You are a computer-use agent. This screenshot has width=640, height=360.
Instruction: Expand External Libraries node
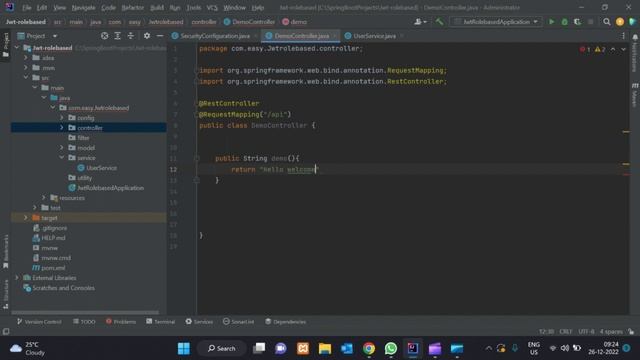[17, 278]
